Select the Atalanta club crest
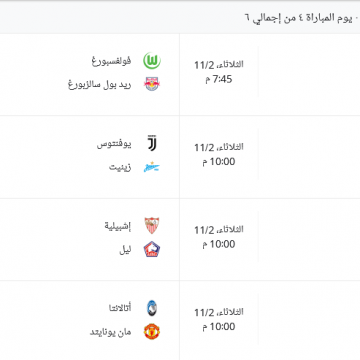This screenshot has height=360, width=360. (152, 308)
